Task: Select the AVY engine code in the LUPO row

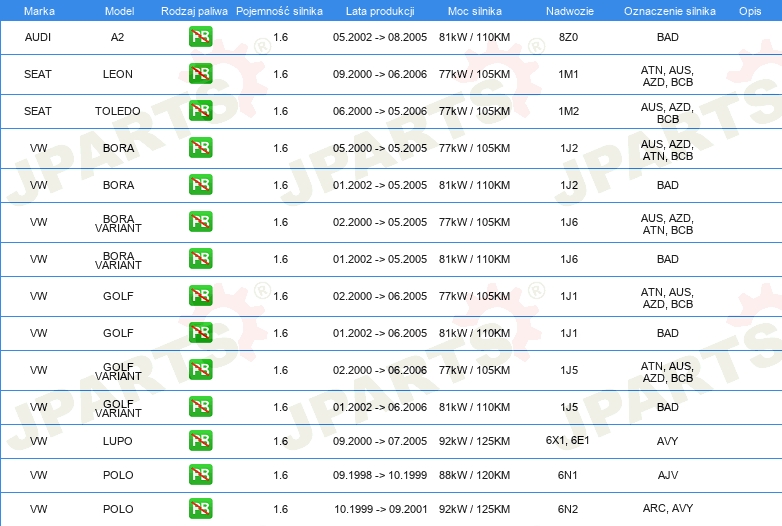Action: (x=668, y=441)
